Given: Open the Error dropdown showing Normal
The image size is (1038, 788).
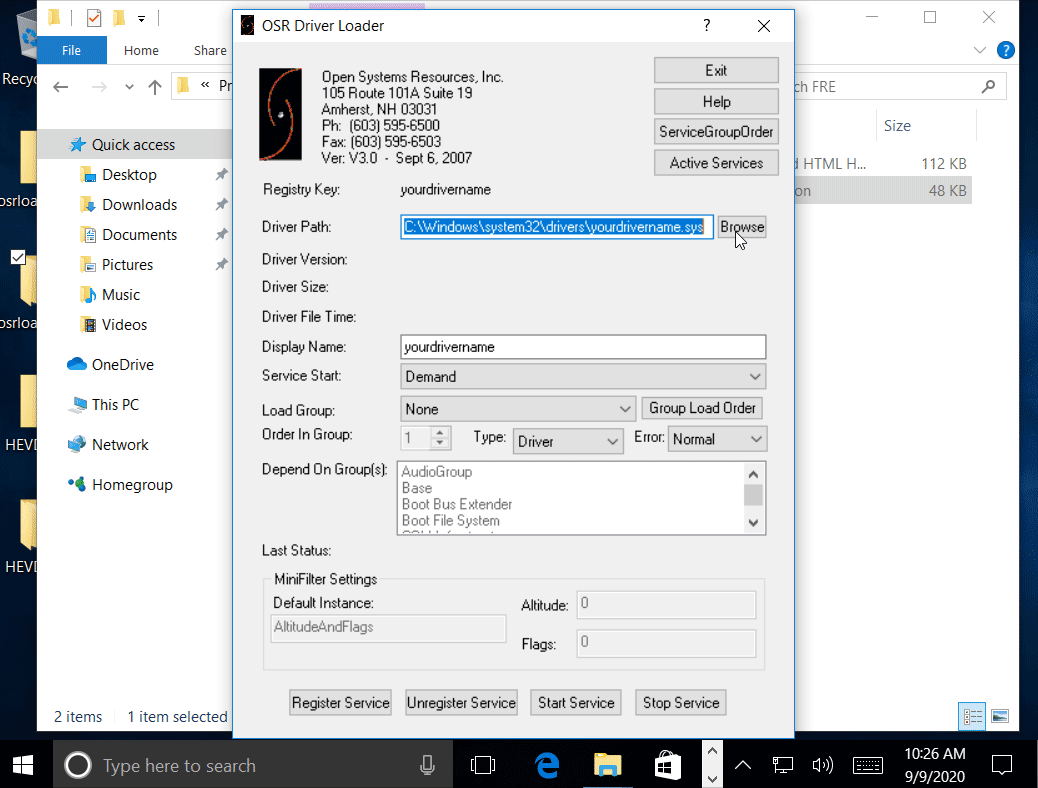Looking at the screenshot, I should [x=717, y=439].
